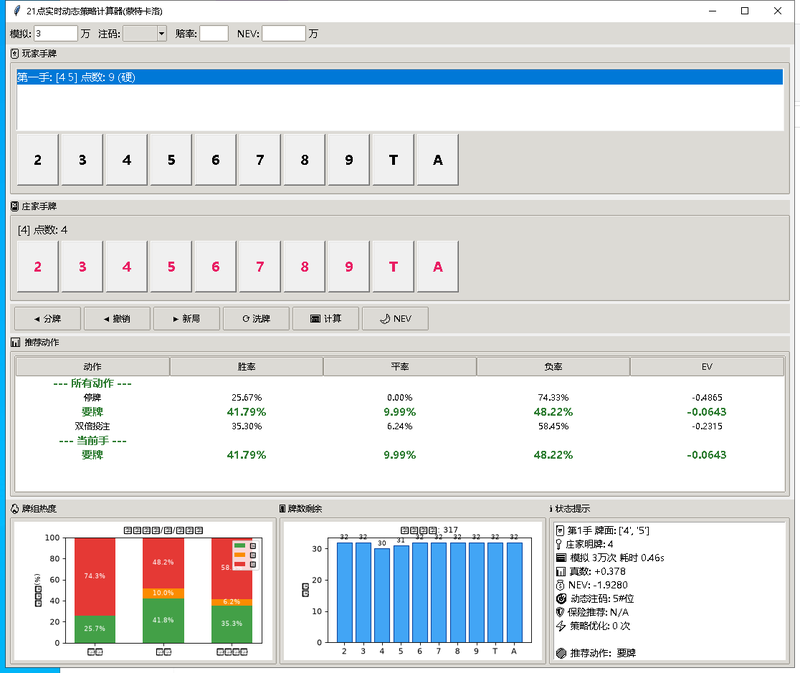This screenshot has width=800, height=673.
Task: Click the 负率 column header
Action: pos(553,367)
